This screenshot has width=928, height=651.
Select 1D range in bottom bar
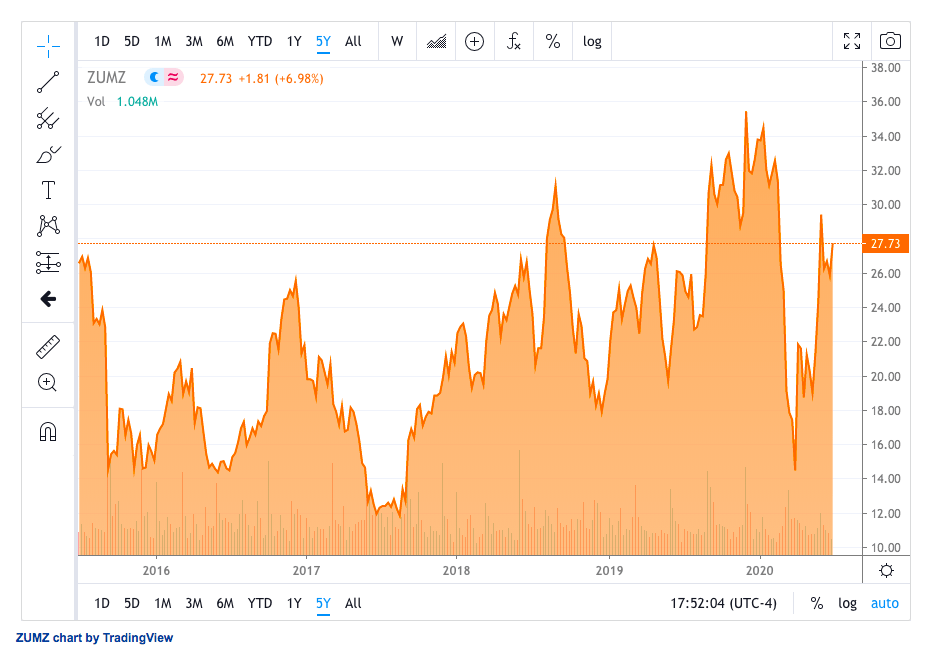click(102, 603)
